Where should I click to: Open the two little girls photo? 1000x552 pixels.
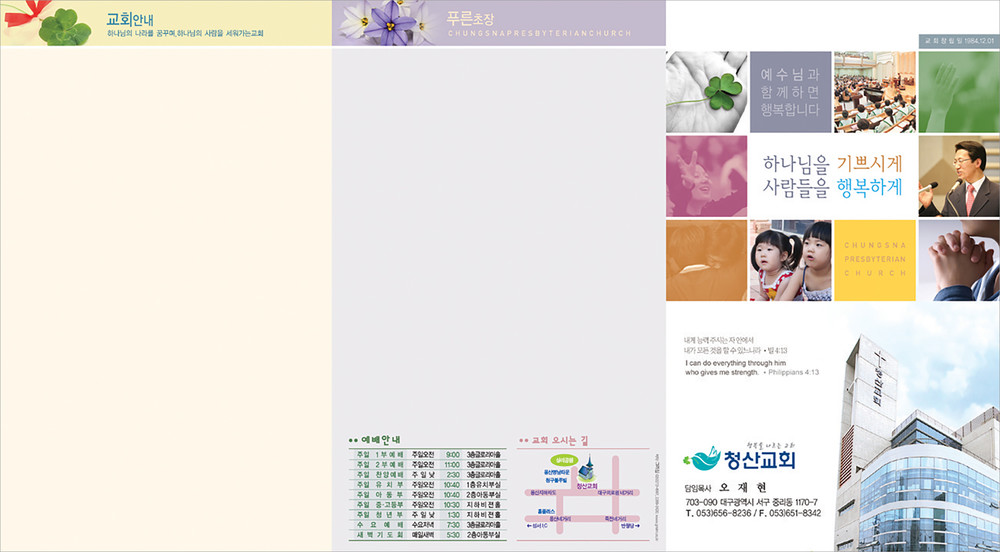point(790,261)
